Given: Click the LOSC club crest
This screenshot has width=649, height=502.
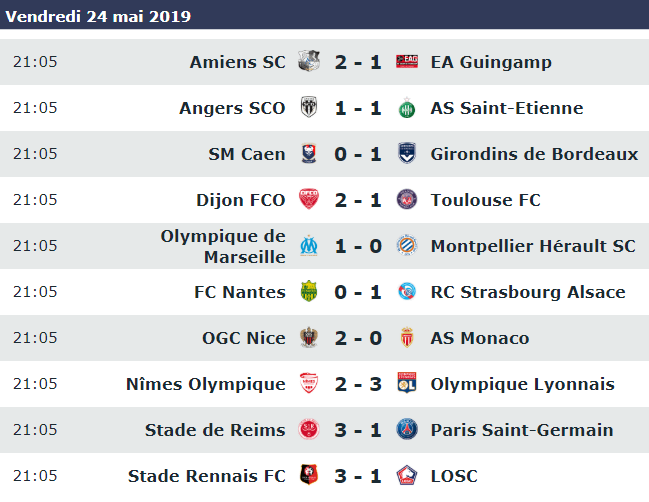Looking at the screenshot, I should point(407,475).
